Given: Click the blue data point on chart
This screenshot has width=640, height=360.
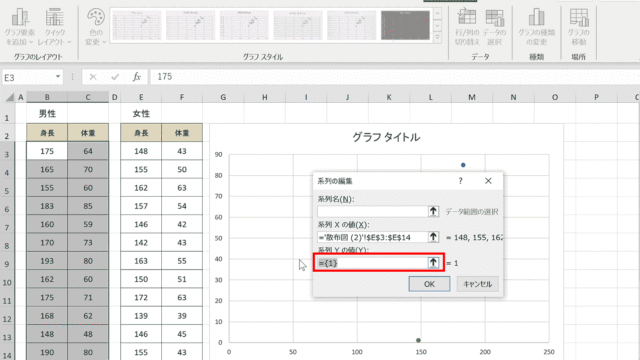Looking at the screenshot, I should coord(463,165).
